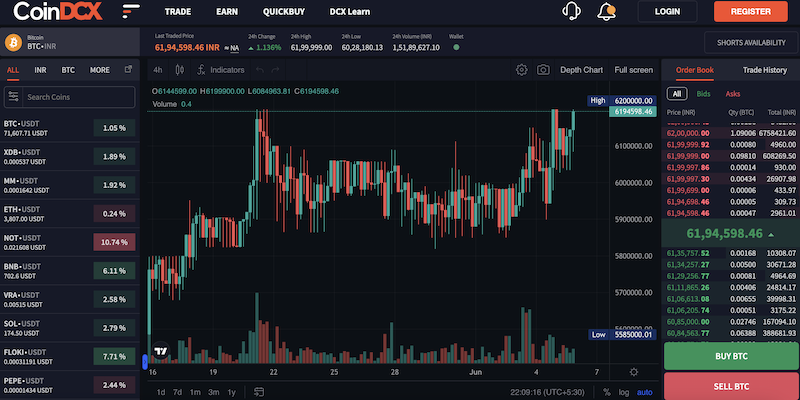Select the PEPE•USDT market row
The height and width of the screenshot is (400, 800).
[69, 385]
